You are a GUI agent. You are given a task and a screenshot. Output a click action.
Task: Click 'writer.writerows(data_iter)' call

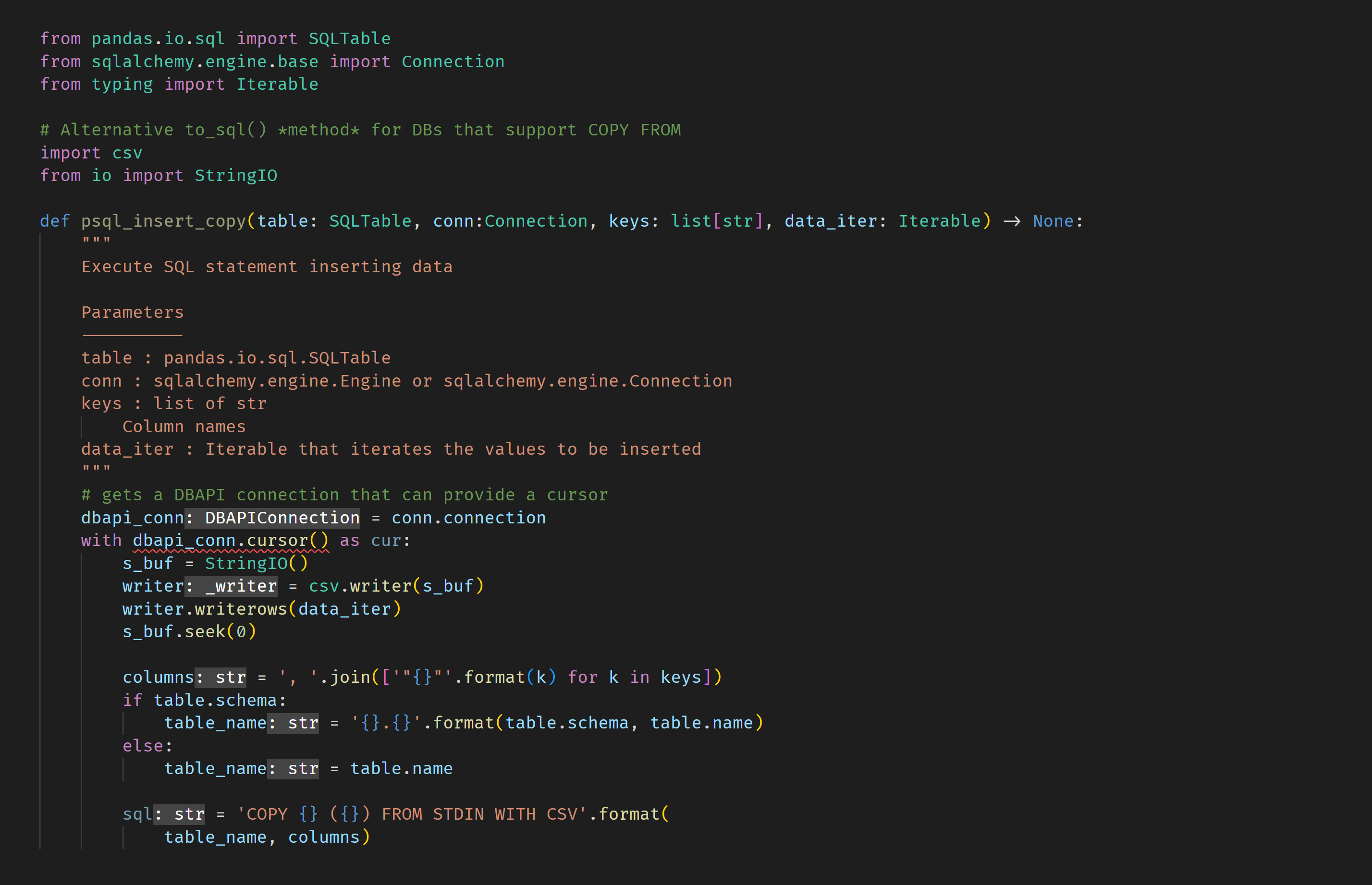click(x=261, y=609)
